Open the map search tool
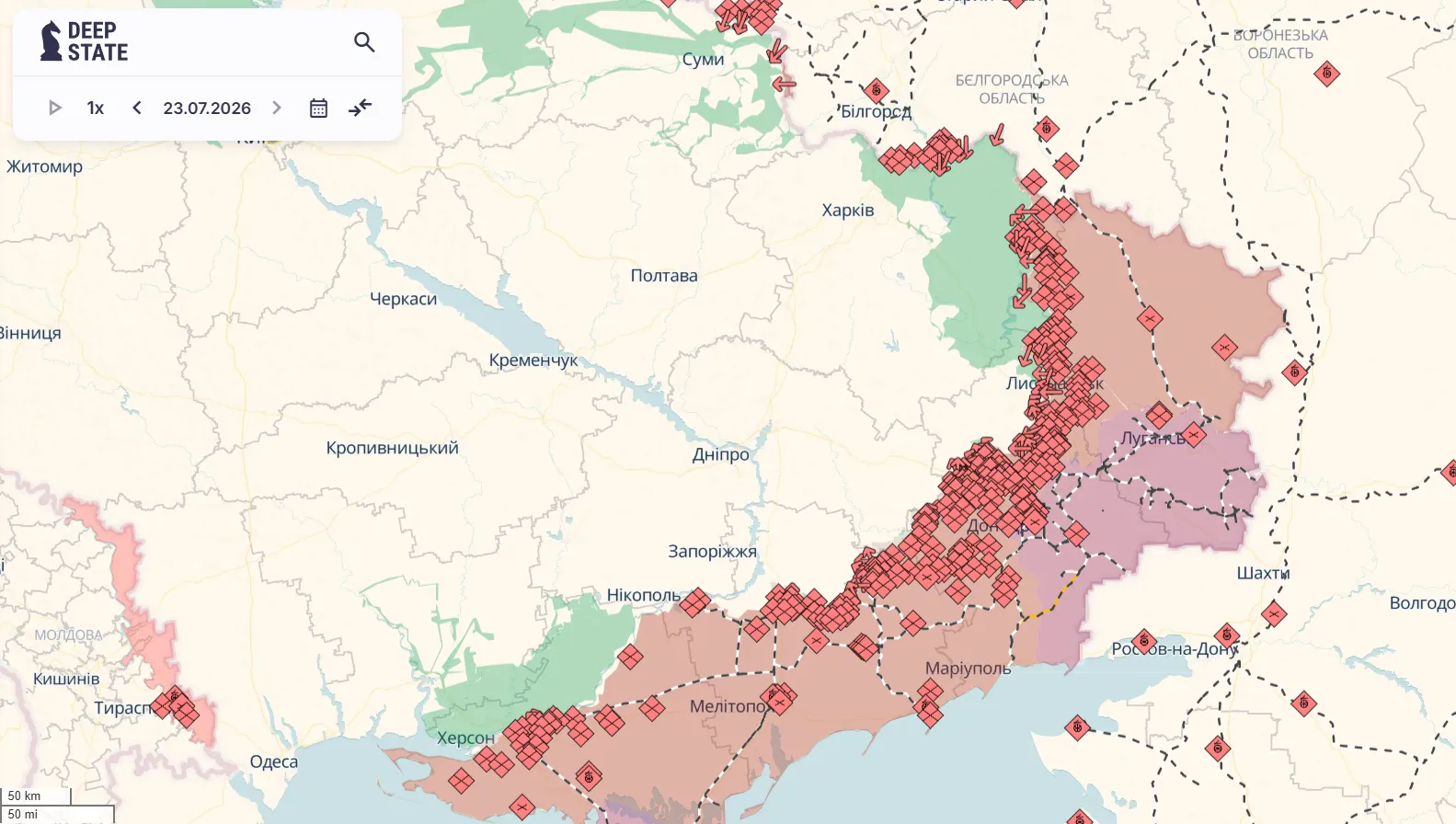The height and width of the screenshot is (824, 1456). [x=364, y=42]
